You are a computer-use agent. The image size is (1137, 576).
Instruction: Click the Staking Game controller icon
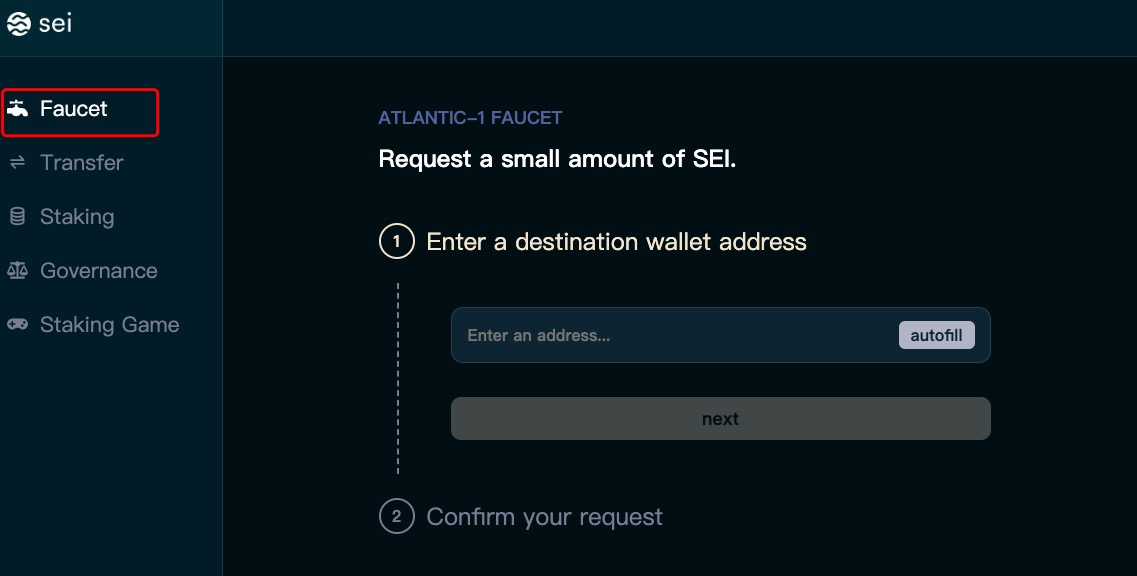tap(17, 325)
